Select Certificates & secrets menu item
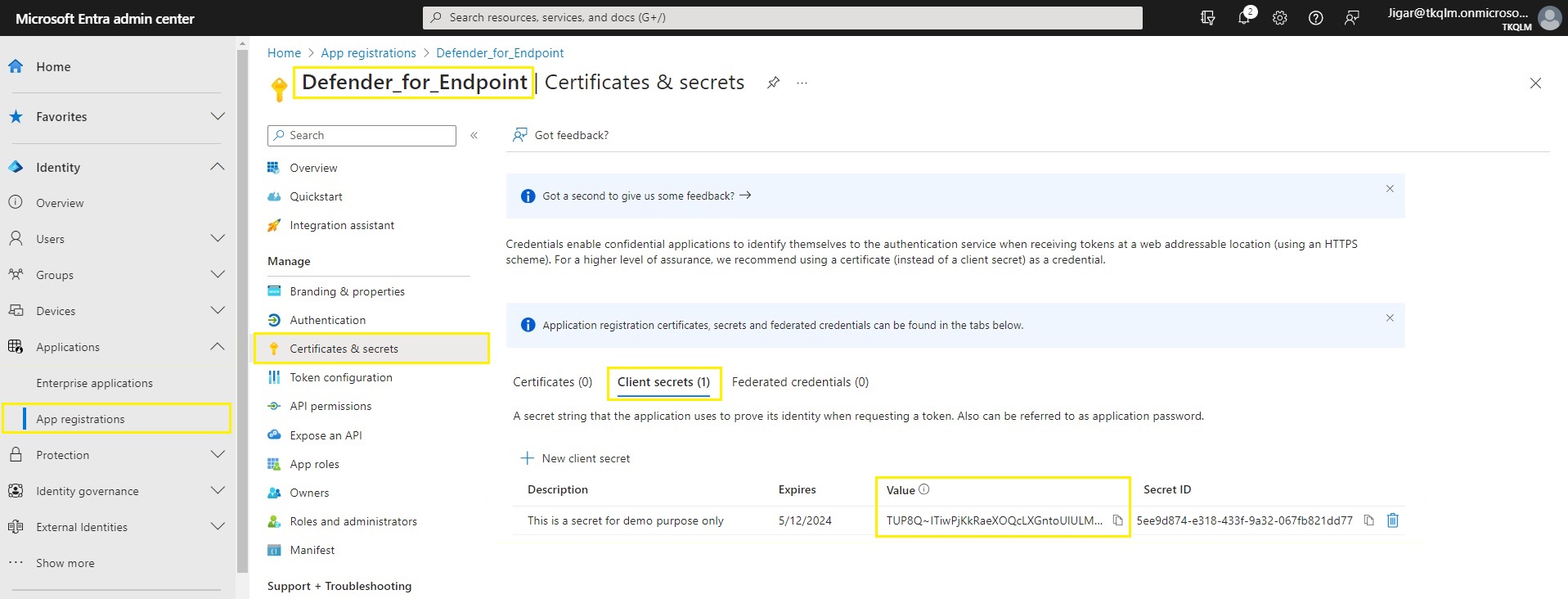Image resolution: width=1568 pixels, height=599 pixels. pos(371,349)
